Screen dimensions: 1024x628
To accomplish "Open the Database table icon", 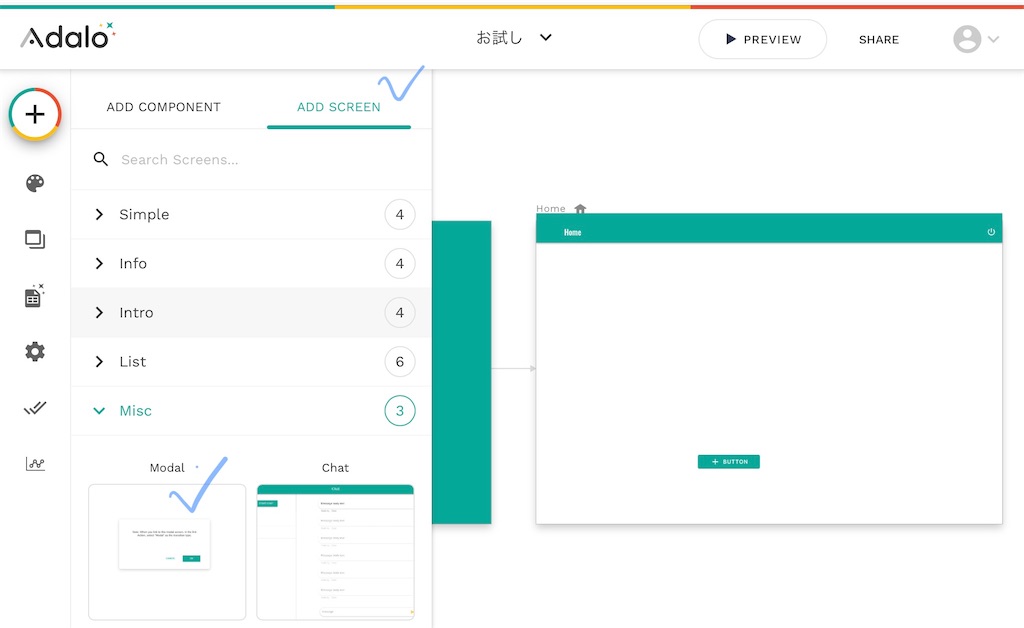I will (x=34, y=296).
